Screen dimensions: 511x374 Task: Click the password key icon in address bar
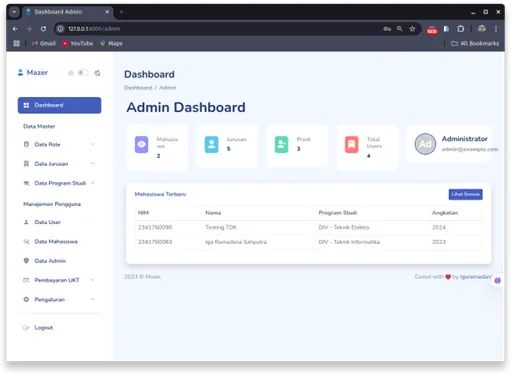click(x=387, y=29)
